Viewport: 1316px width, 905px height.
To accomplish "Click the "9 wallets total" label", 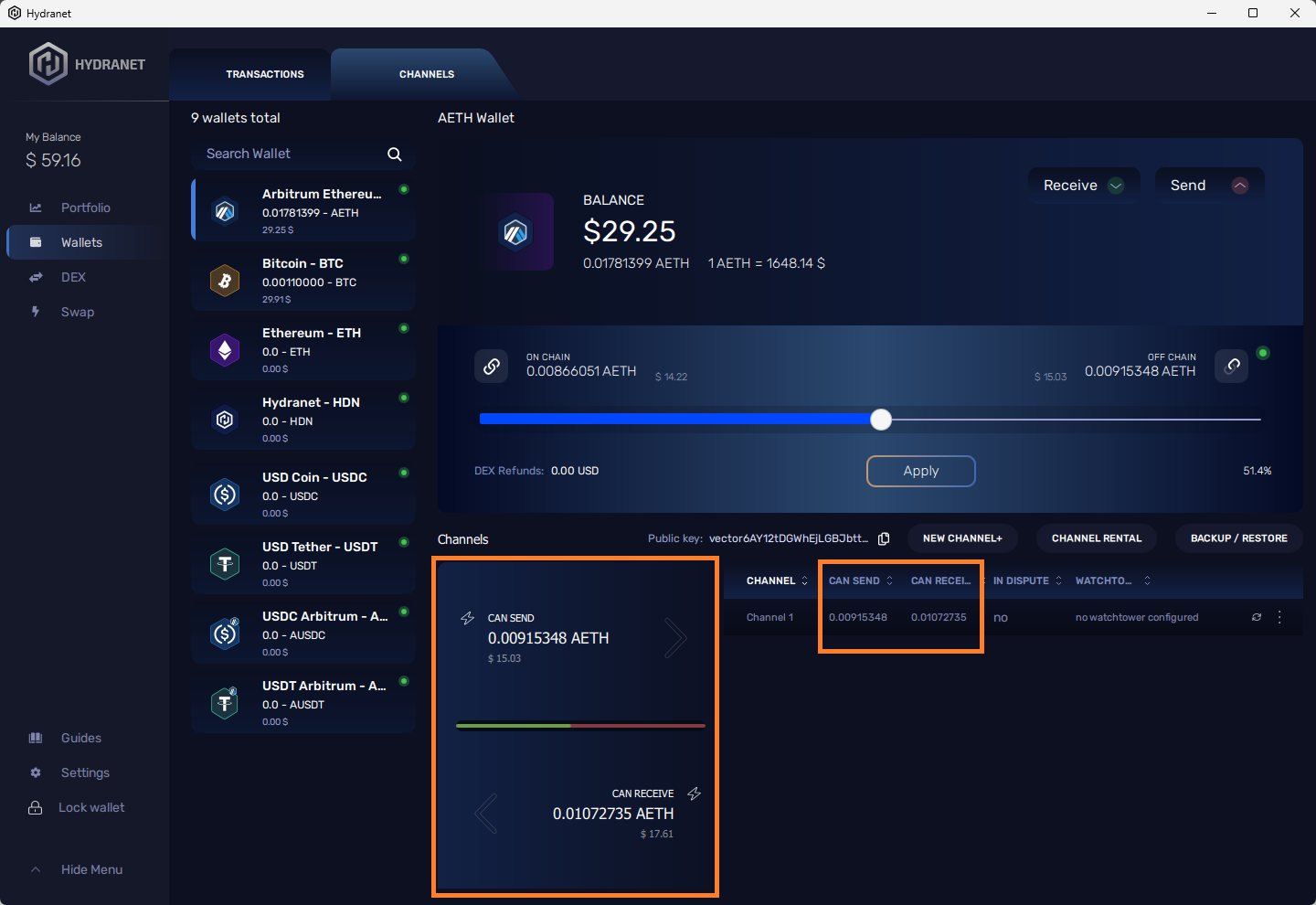I will pos(236,118).
